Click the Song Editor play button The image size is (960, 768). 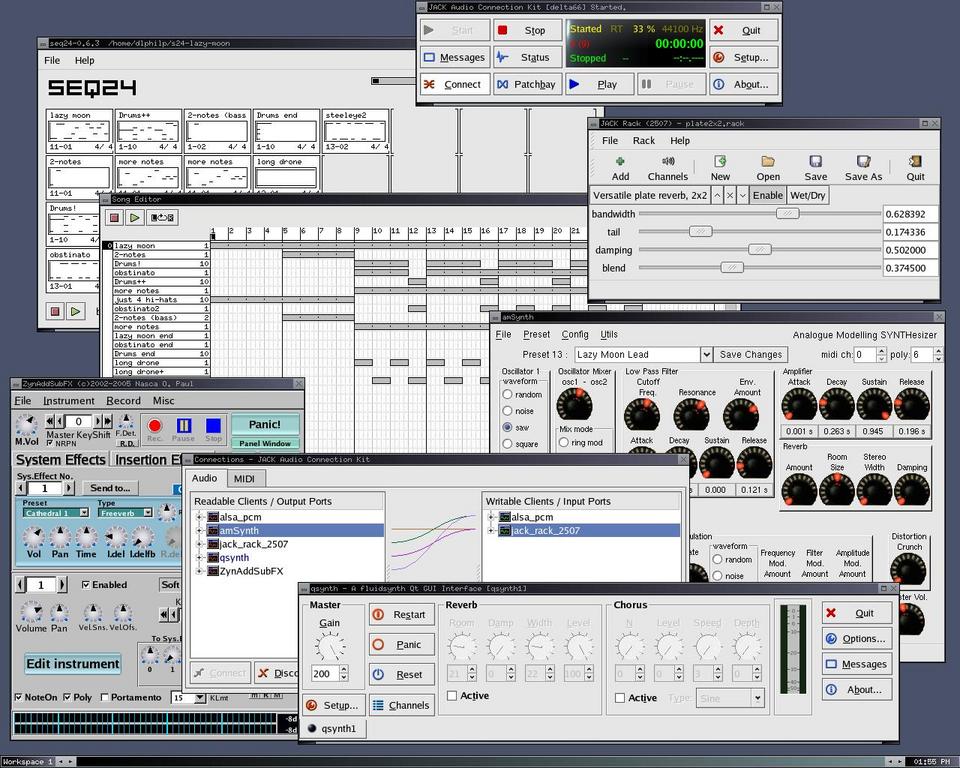point(135,217)
